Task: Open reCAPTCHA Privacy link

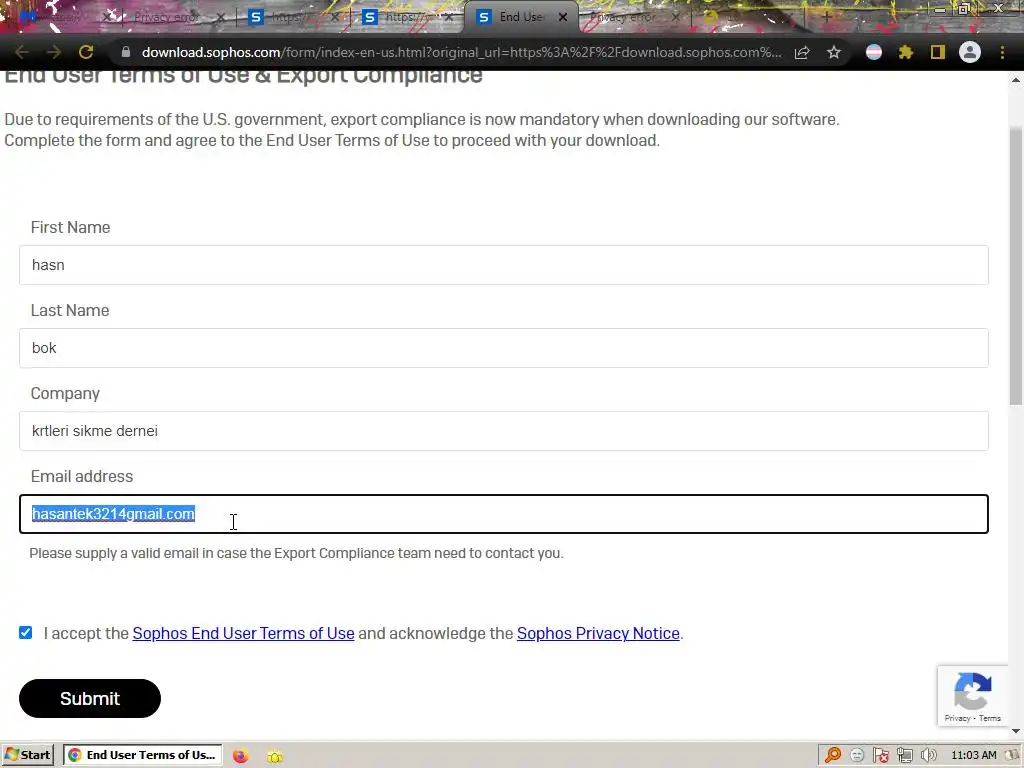Action: click(x=957, y=718)
